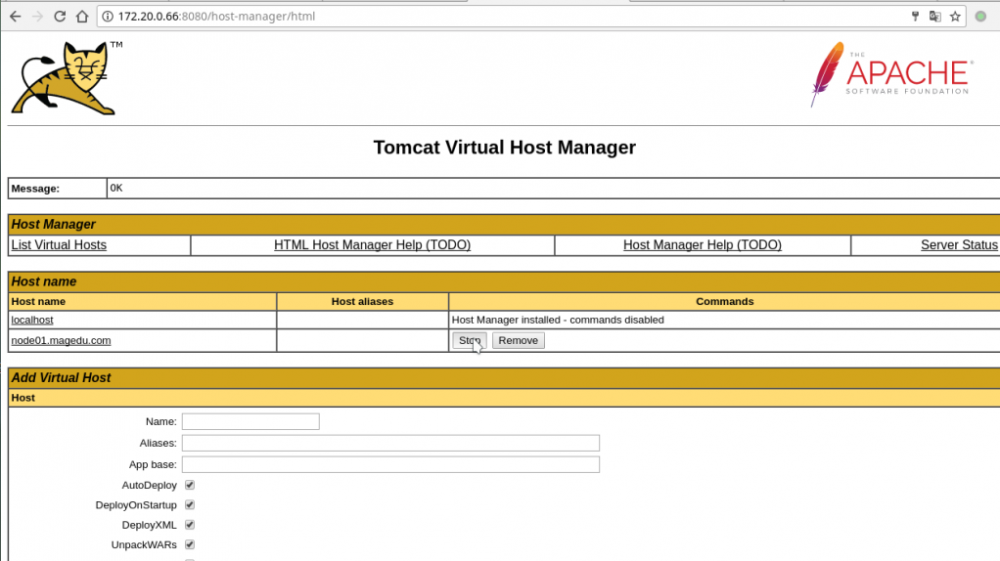Screen dimensions: 1000x561
Task: Click the Tomcat cat logo
Action: click(x=64, y=78)
